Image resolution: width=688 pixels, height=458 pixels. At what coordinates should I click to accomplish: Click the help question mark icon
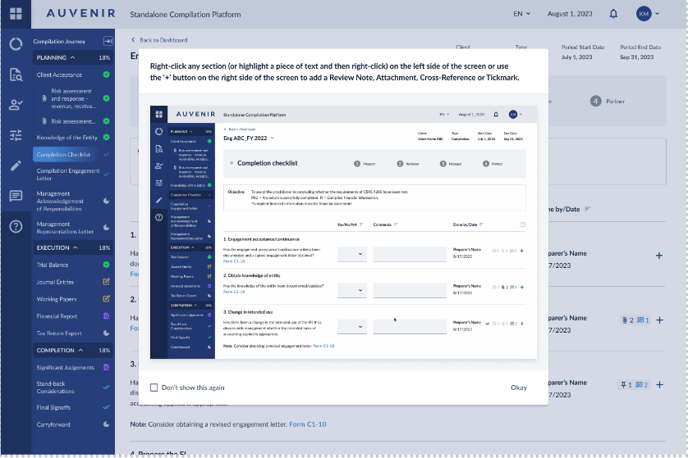click(15, 227)
